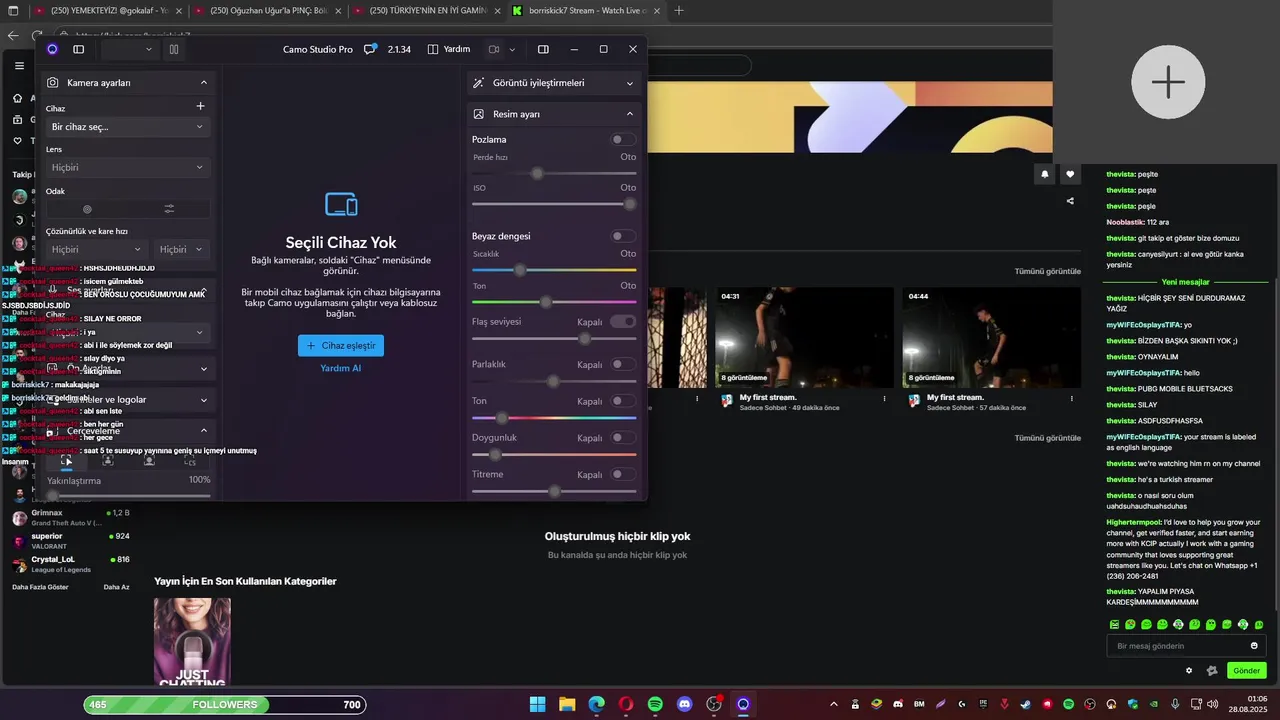Open the Yardım AI link

click(x=341, y=368)
